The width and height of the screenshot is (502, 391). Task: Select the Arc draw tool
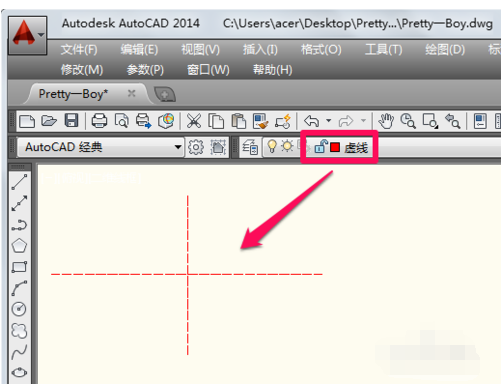[x=19, y=288]
